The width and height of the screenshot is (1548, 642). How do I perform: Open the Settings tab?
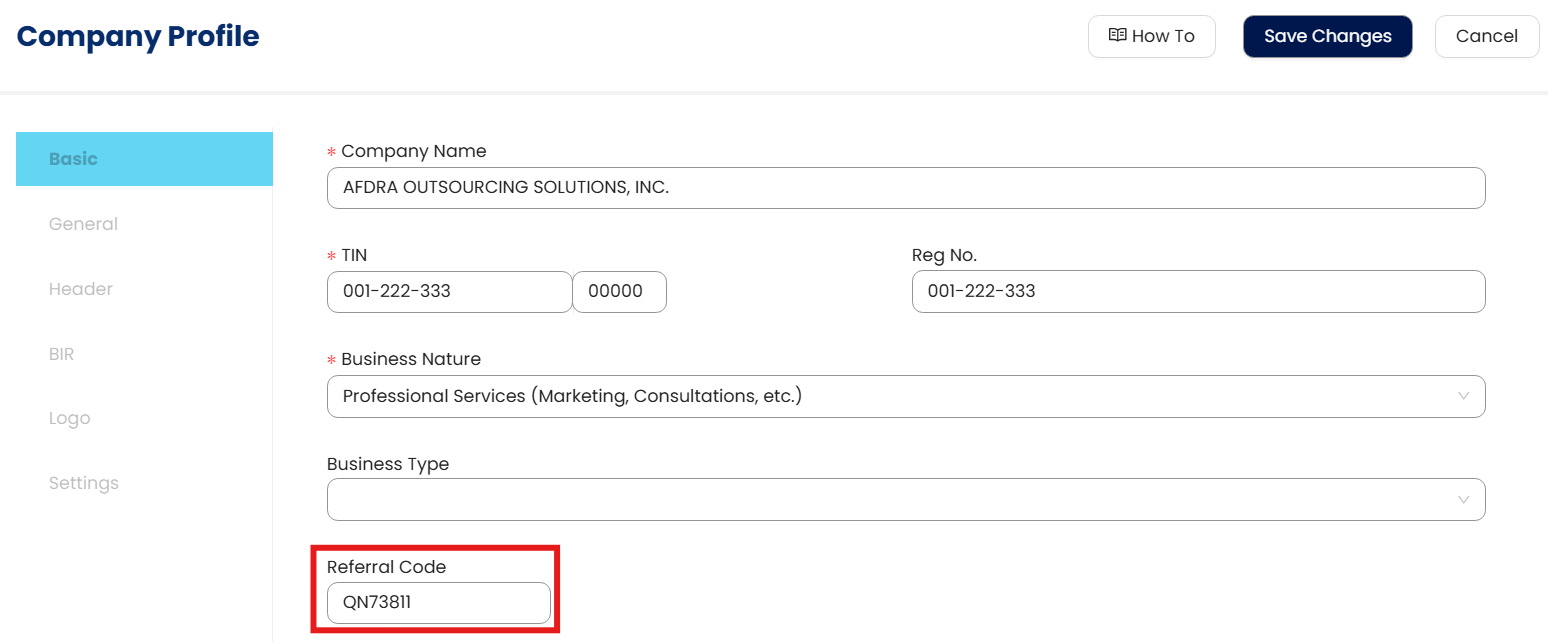pos(84,483)
